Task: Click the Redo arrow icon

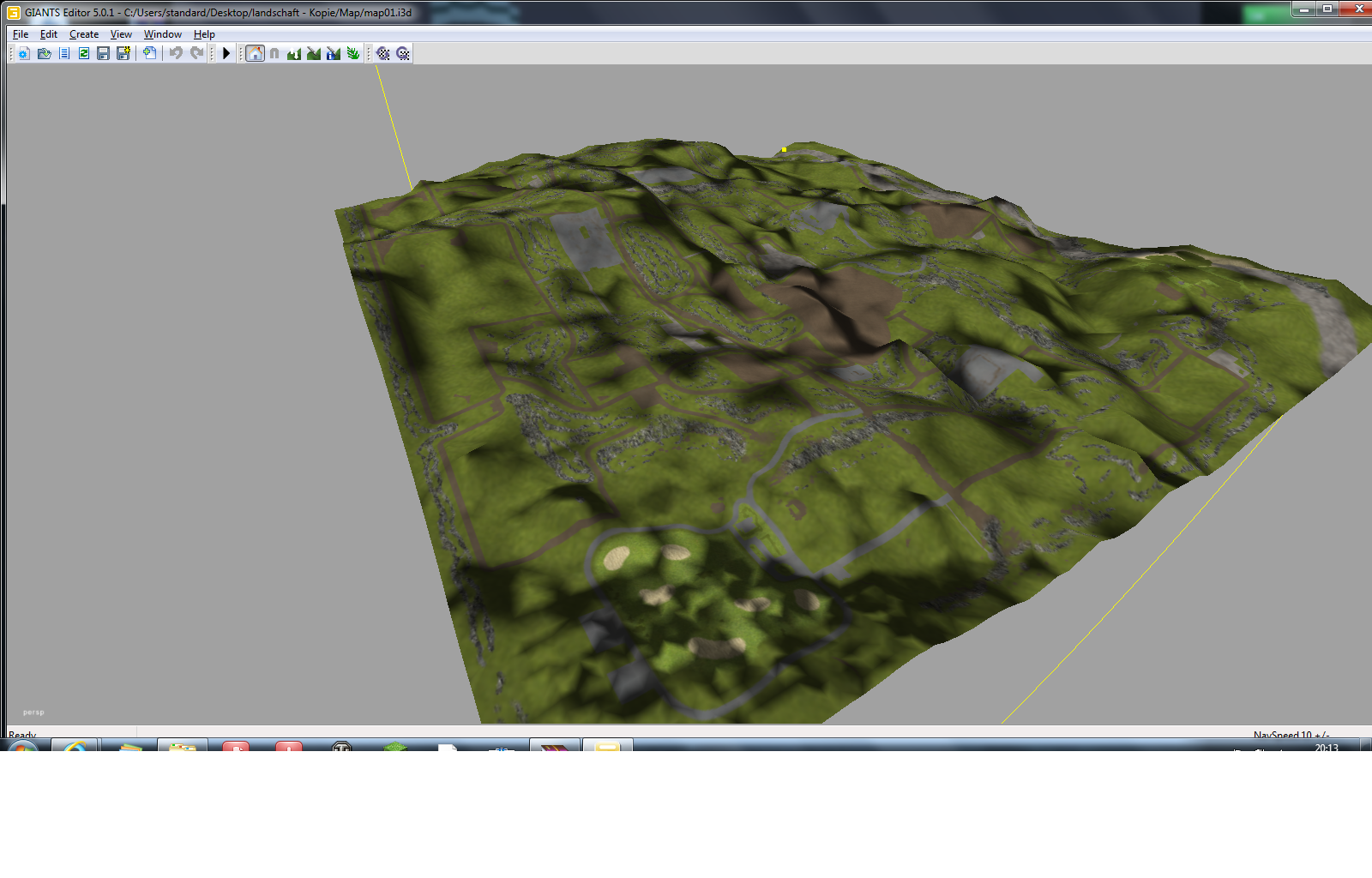Action: (196, 53)
